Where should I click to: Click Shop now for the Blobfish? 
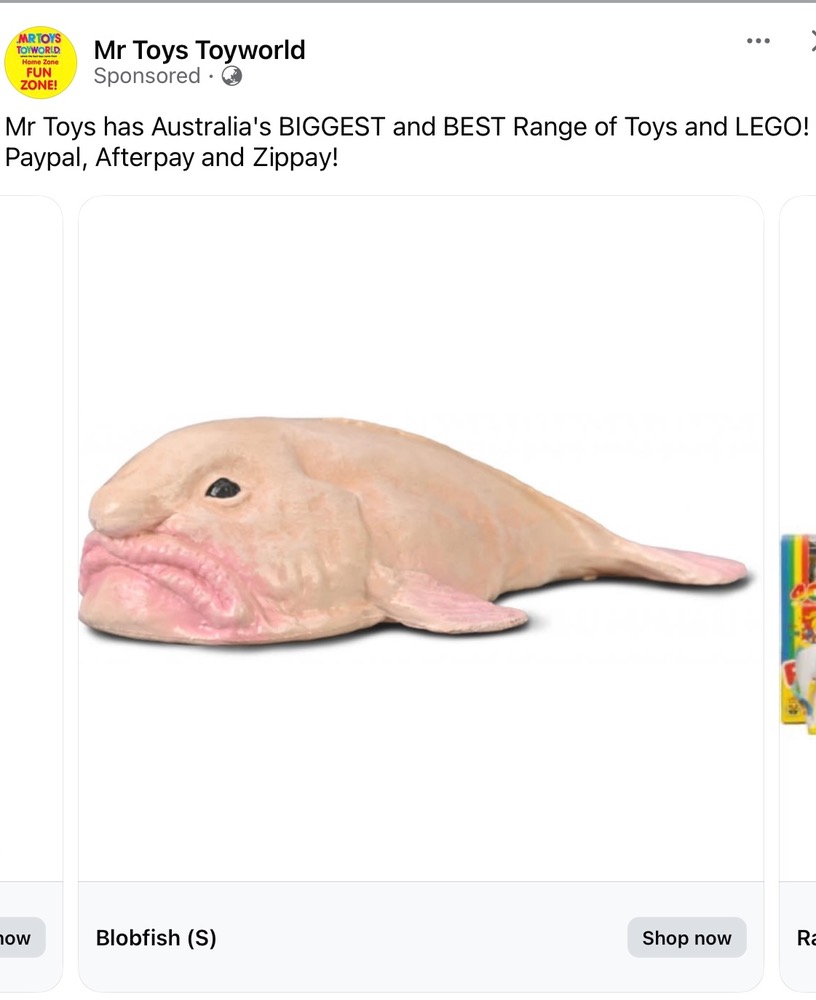tap(686, 938)
